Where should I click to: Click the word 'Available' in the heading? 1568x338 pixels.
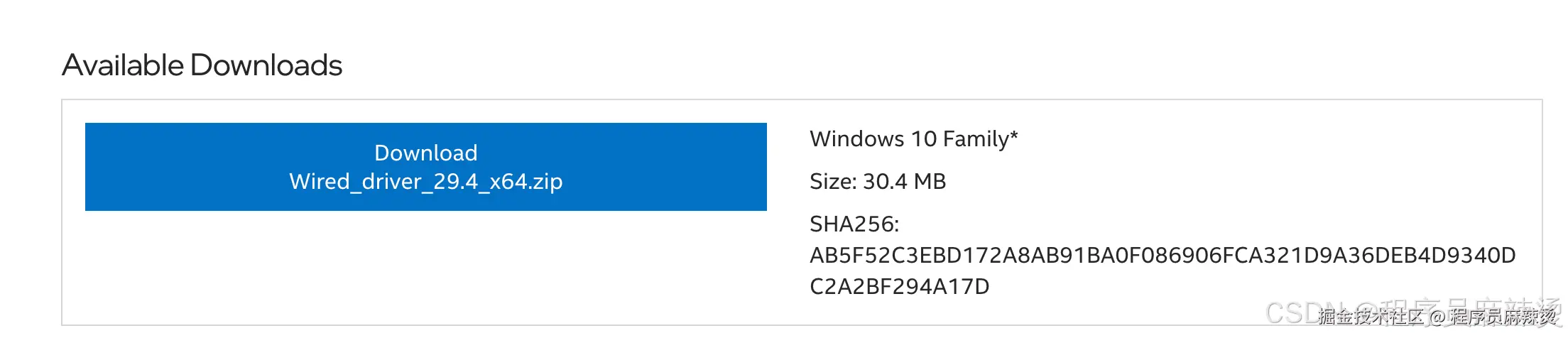[124, 65]
